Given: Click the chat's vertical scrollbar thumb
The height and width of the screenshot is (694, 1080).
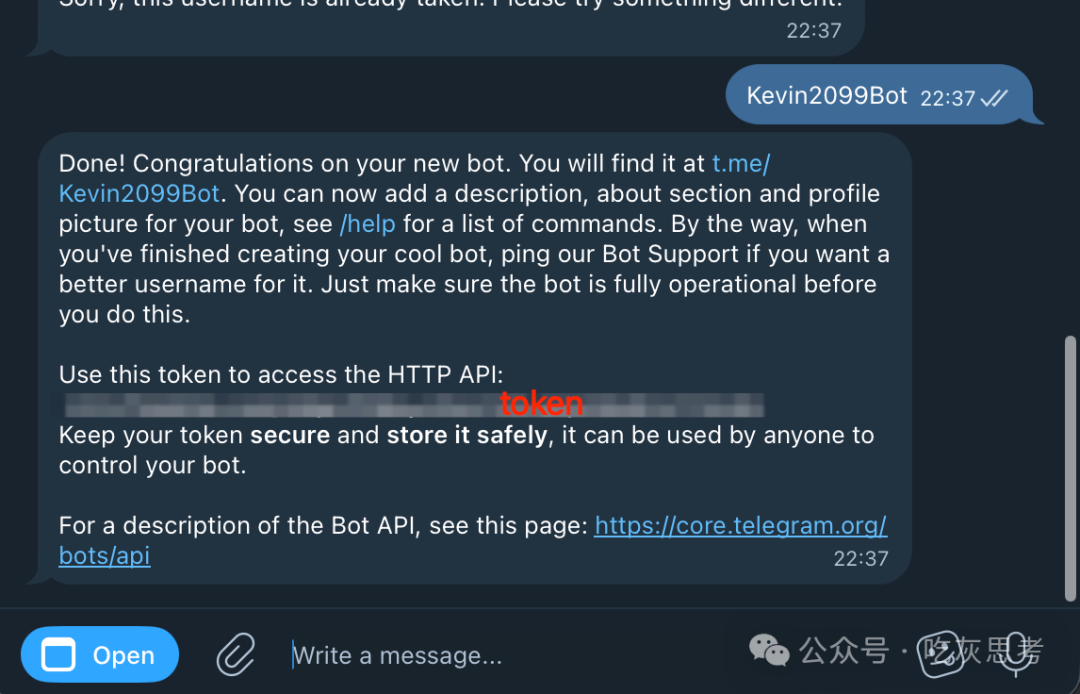Looking at the screenshot, I should point(1070,468).
